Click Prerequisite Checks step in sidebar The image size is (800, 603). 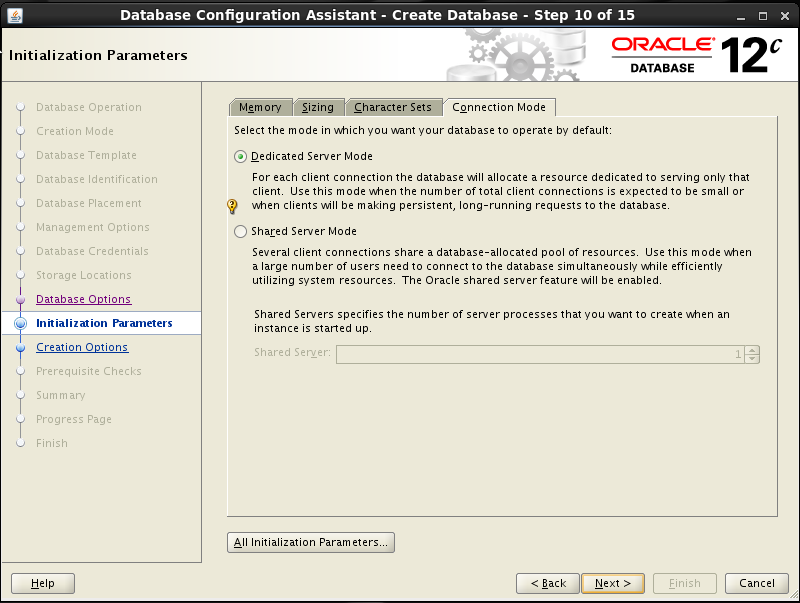89,371
